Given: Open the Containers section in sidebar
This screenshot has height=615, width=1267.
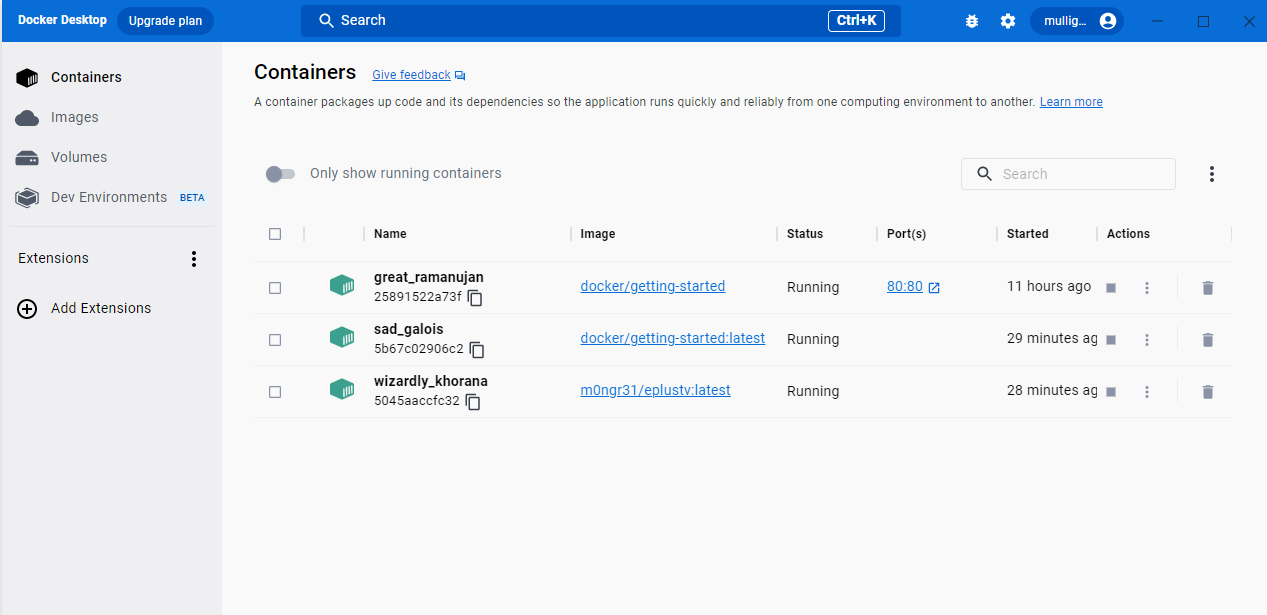Looking at the screenshot, I should pos(86,77).
